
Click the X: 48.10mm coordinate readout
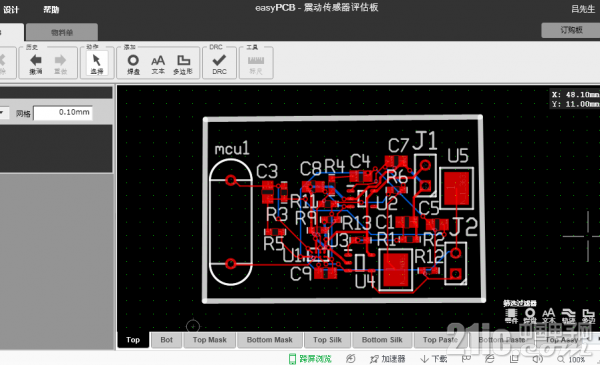575,95
